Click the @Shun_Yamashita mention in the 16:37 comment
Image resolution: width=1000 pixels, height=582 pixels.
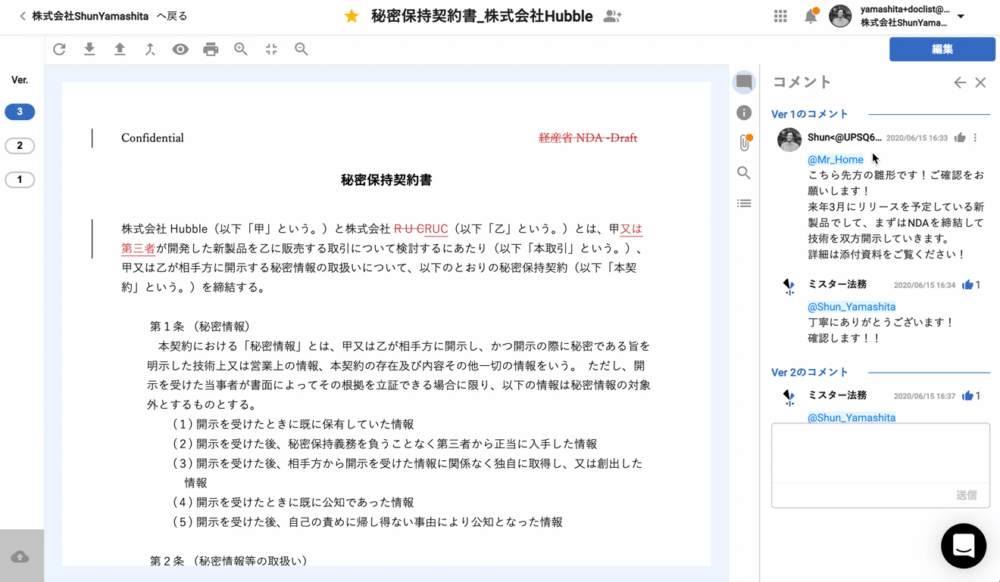click(851, 418)
